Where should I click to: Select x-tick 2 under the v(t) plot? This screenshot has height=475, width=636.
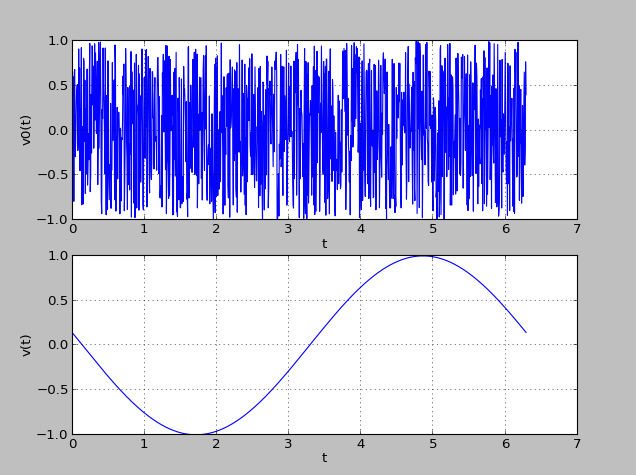216,444
